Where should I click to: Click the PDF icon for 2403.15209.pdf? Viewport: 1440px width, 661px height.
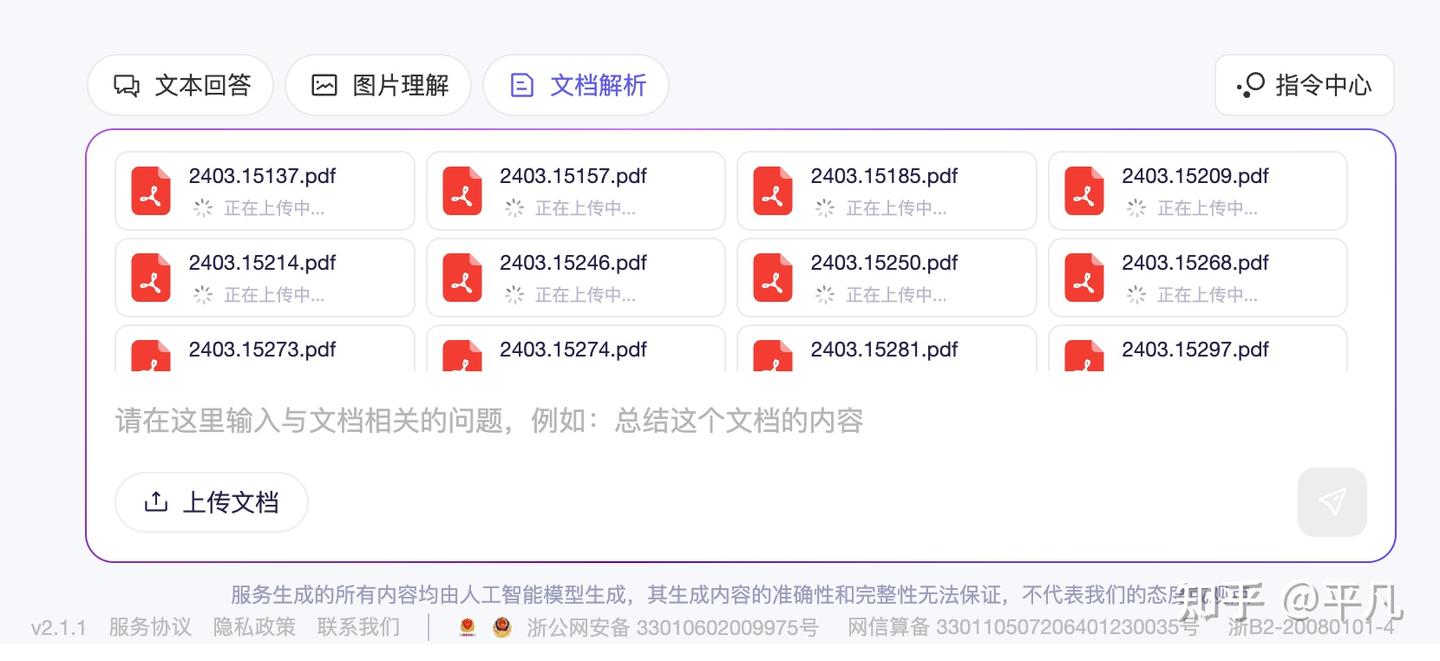[x=1084, y=191]
